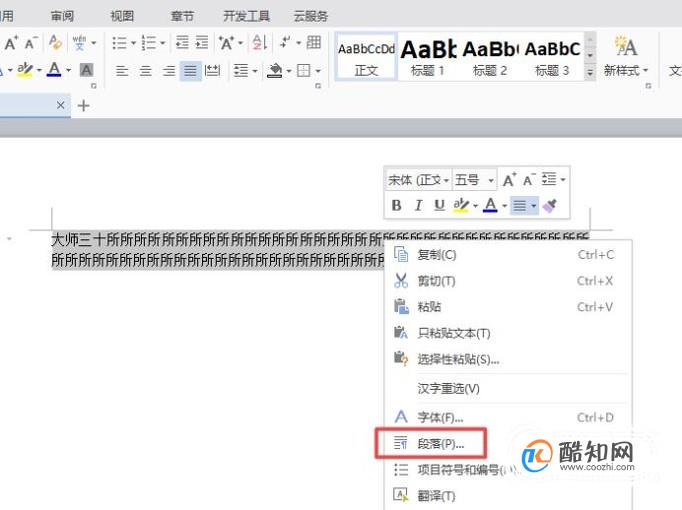This screenshot has width=682, height=510.
Task: Toggle Bold in the mini toolbar
Action: [x=396, y=205]
